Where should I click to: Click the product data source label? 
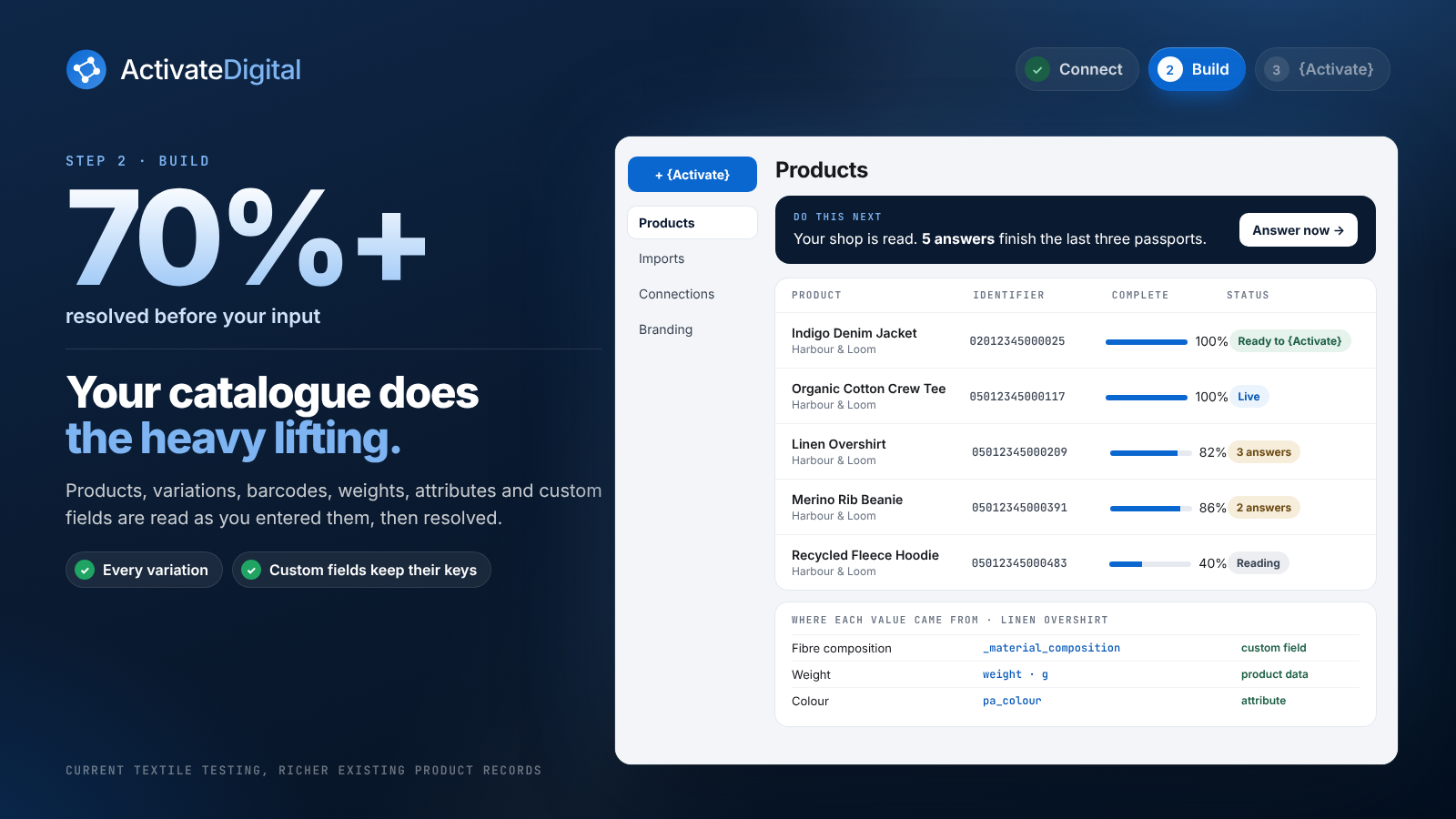coord(1274,674)
